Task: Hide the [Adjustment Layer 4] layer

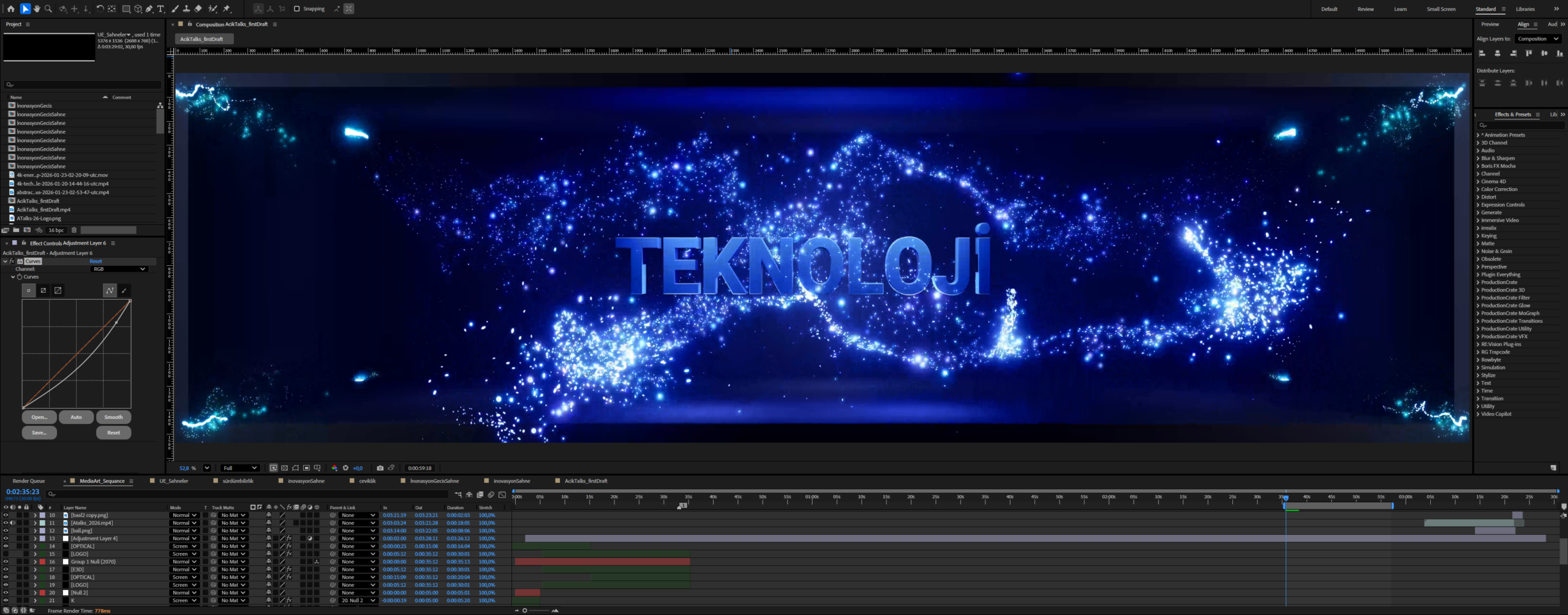Action: [x=6, y=538]
